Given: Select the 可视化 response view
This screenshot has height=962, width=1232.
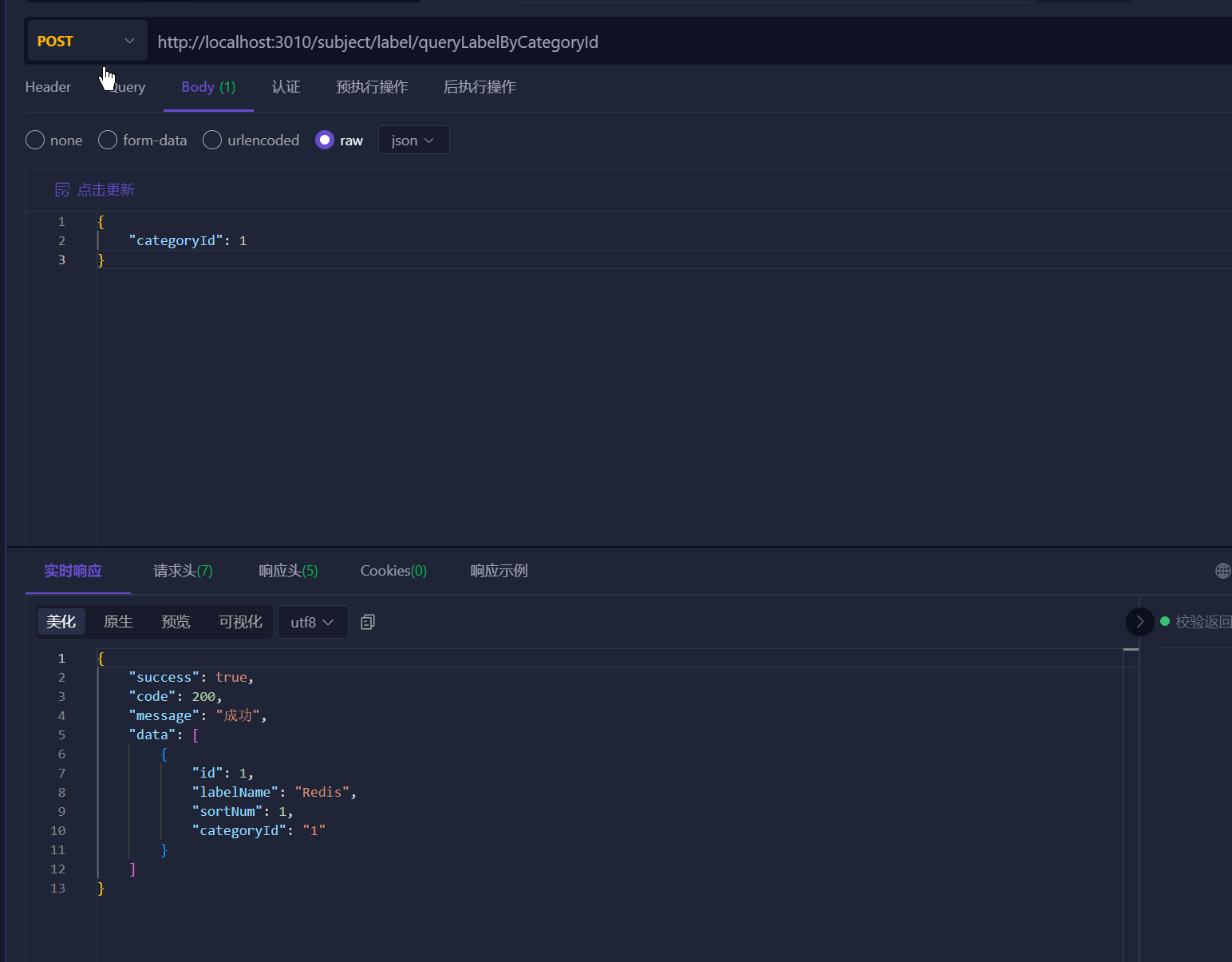Looking at the screenshot, I should click(x=240, y=622).
